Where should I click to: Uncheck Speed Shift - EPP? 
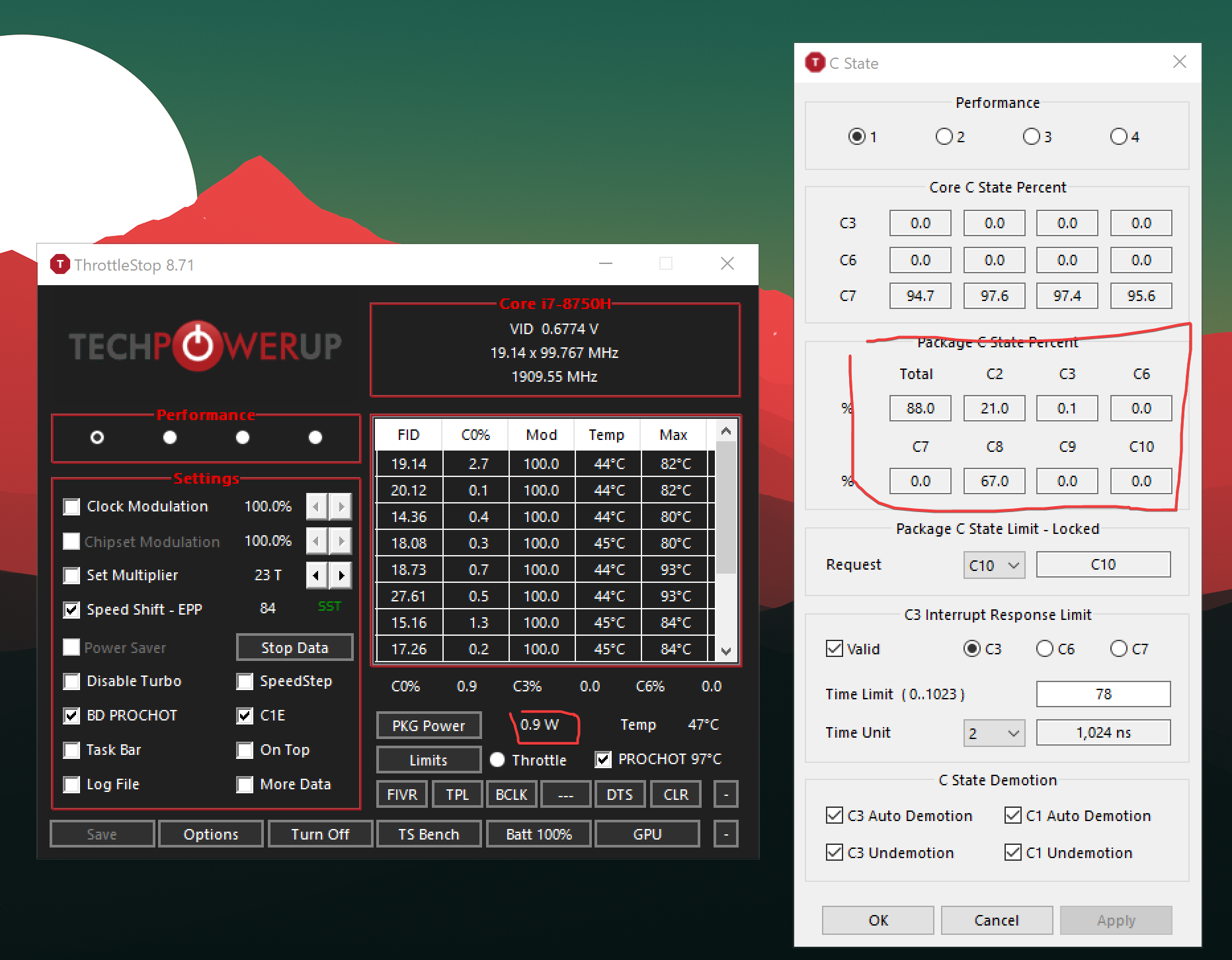(x=71, y=610)
